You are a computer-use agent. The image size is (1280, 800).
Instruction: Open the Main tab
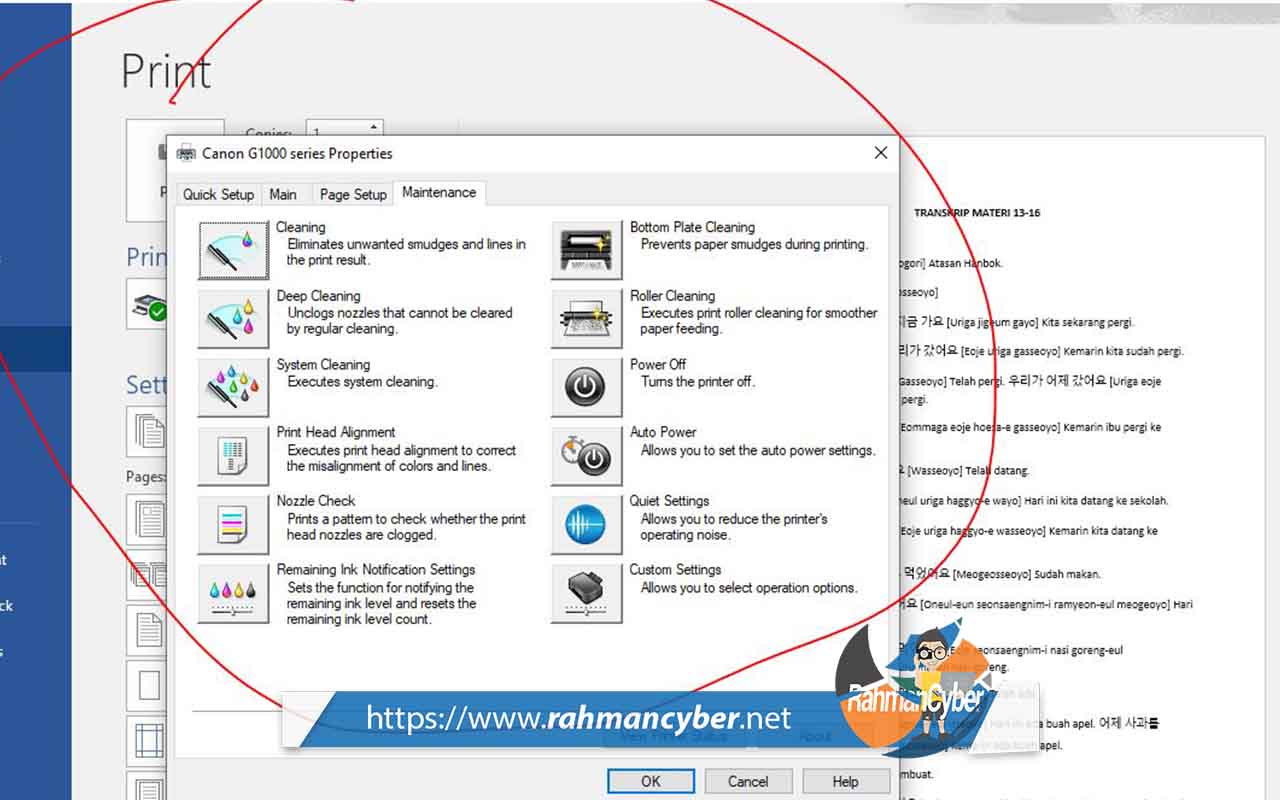pos(285,194)
